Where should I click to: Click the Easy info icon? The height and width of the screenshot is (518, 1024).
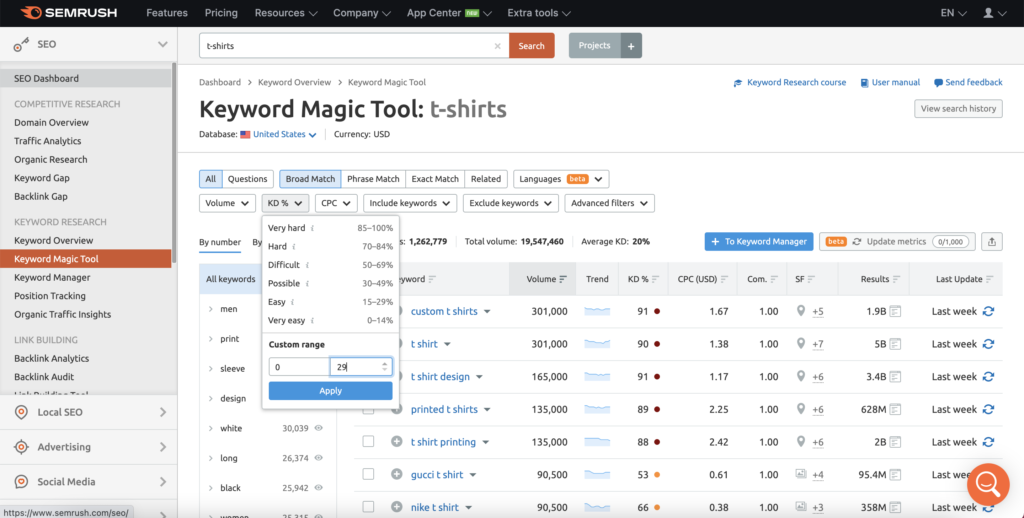[x=293, y=302]
